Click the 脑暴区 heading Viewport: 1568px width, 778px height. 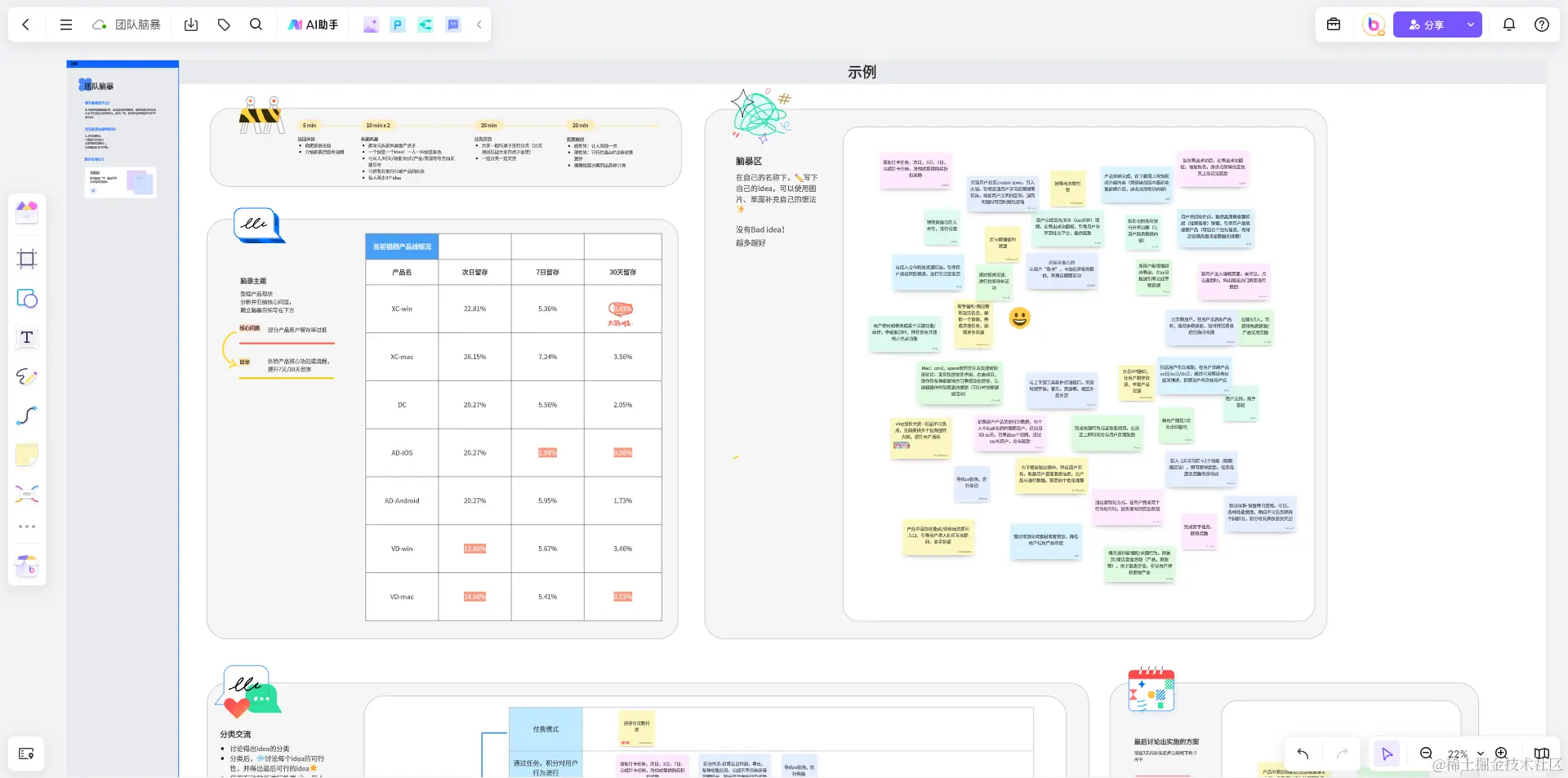pos(749,162)
